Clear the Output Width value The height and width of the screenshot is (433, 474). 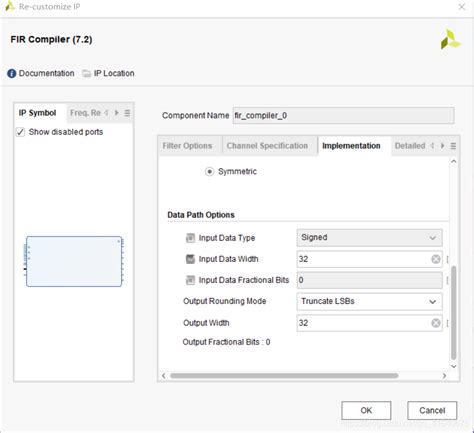(x=436, y=323)
